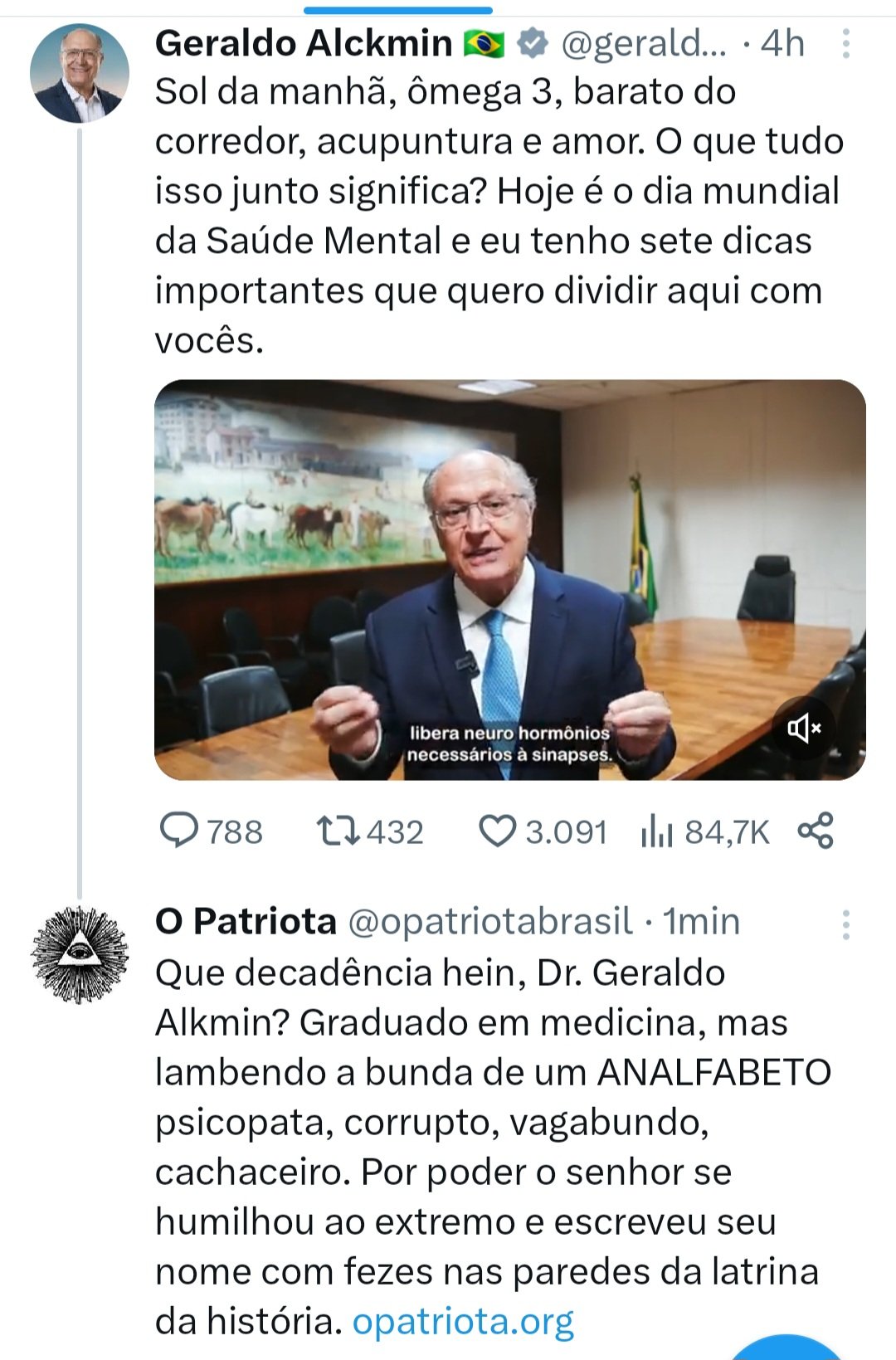Click the verified badge next to Alckmin
Screen dimensions: 896x1360
click(533, 44)
